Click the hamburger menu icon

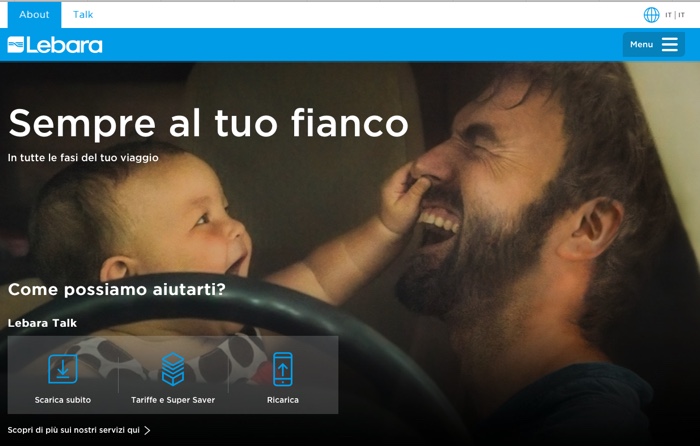670,44
